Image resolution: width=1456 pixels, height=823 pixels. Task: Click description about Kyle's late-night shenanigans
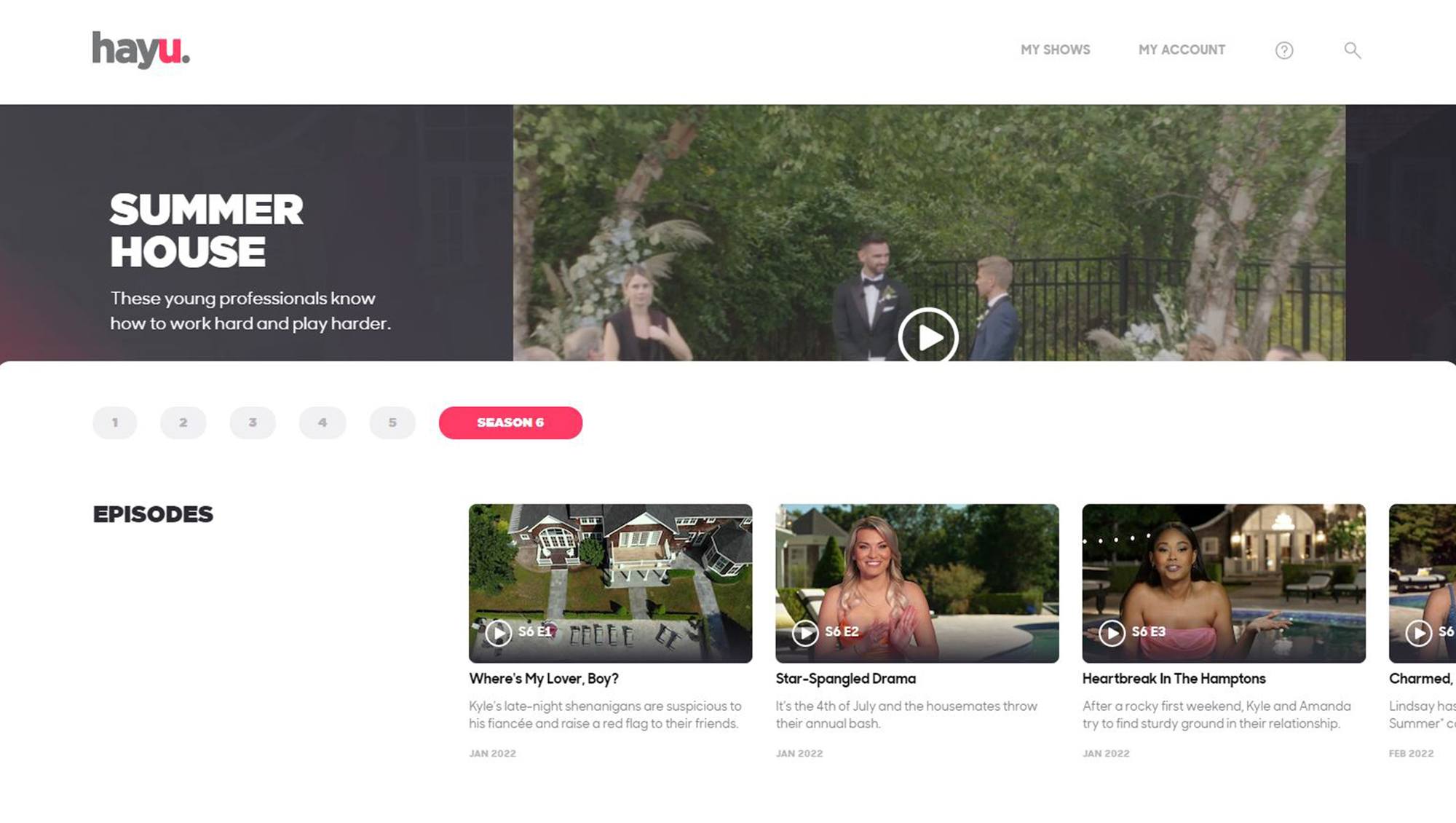[x=605, y=714]
